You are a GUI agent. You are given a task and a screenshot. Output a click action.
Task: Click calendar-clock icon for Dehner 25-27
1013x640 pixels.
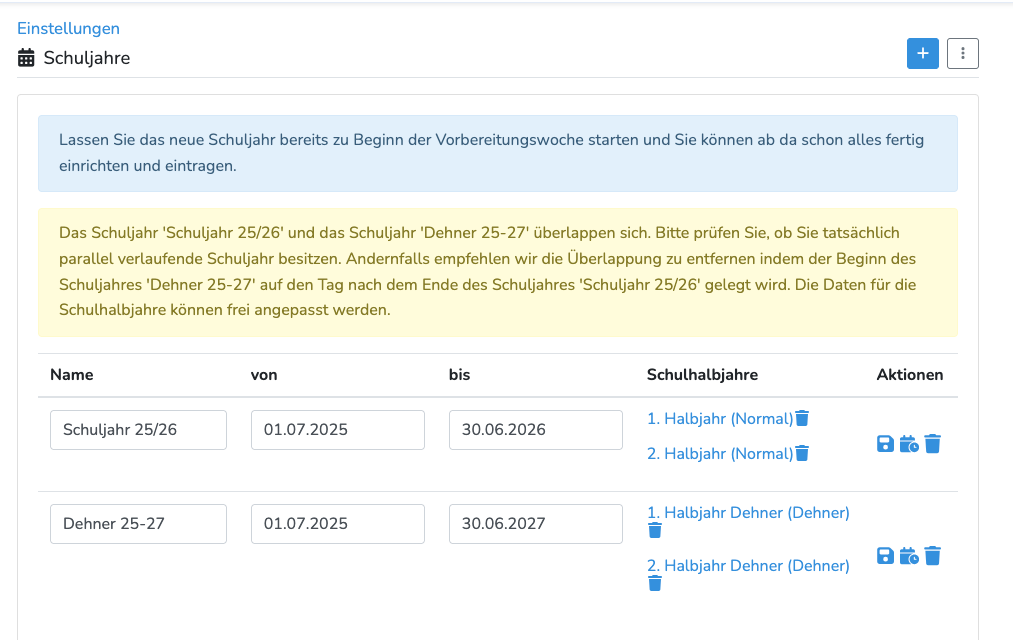pos(909,556)
